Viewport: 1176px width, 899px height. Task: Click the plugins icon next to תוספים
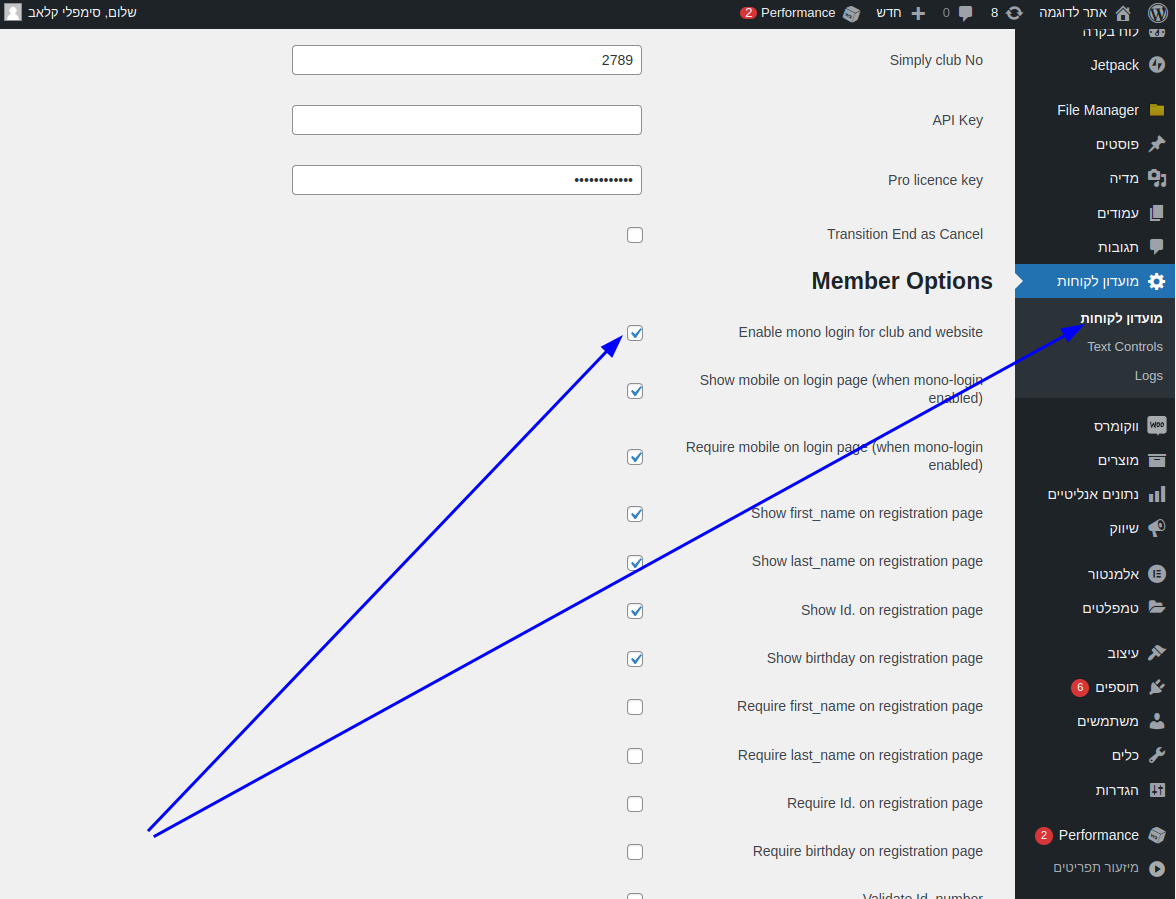click(x=1156, y=687)
